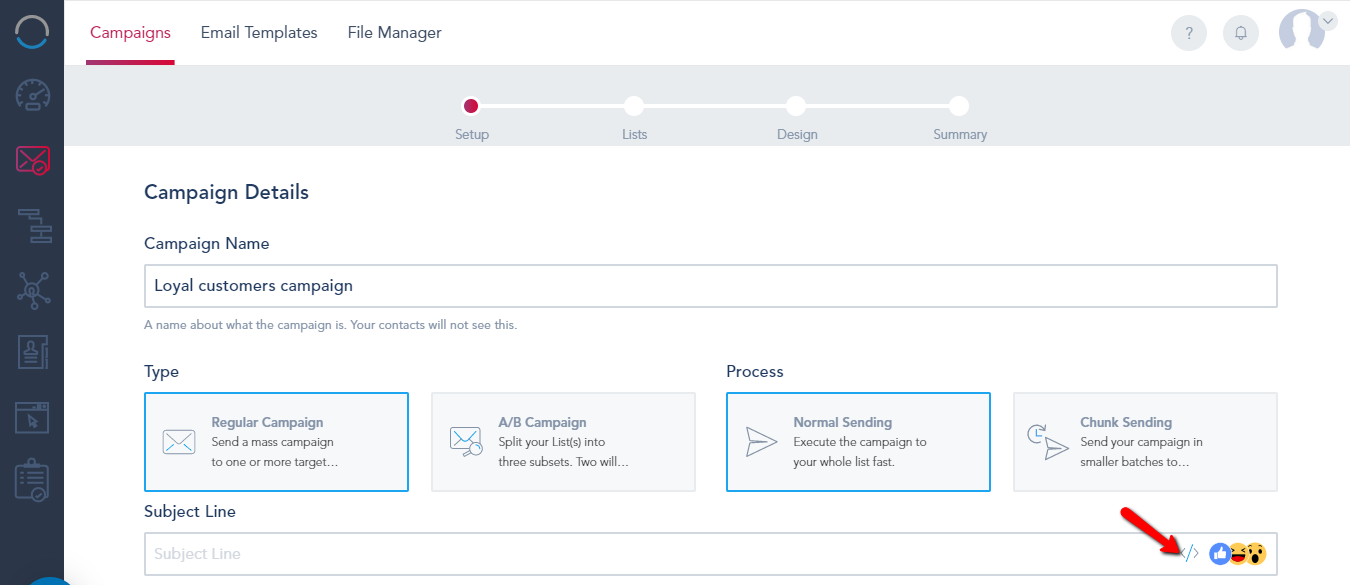Select the Regular Campaign type
This screenshot has width=1350, height=585.
[x=276, y=442]
